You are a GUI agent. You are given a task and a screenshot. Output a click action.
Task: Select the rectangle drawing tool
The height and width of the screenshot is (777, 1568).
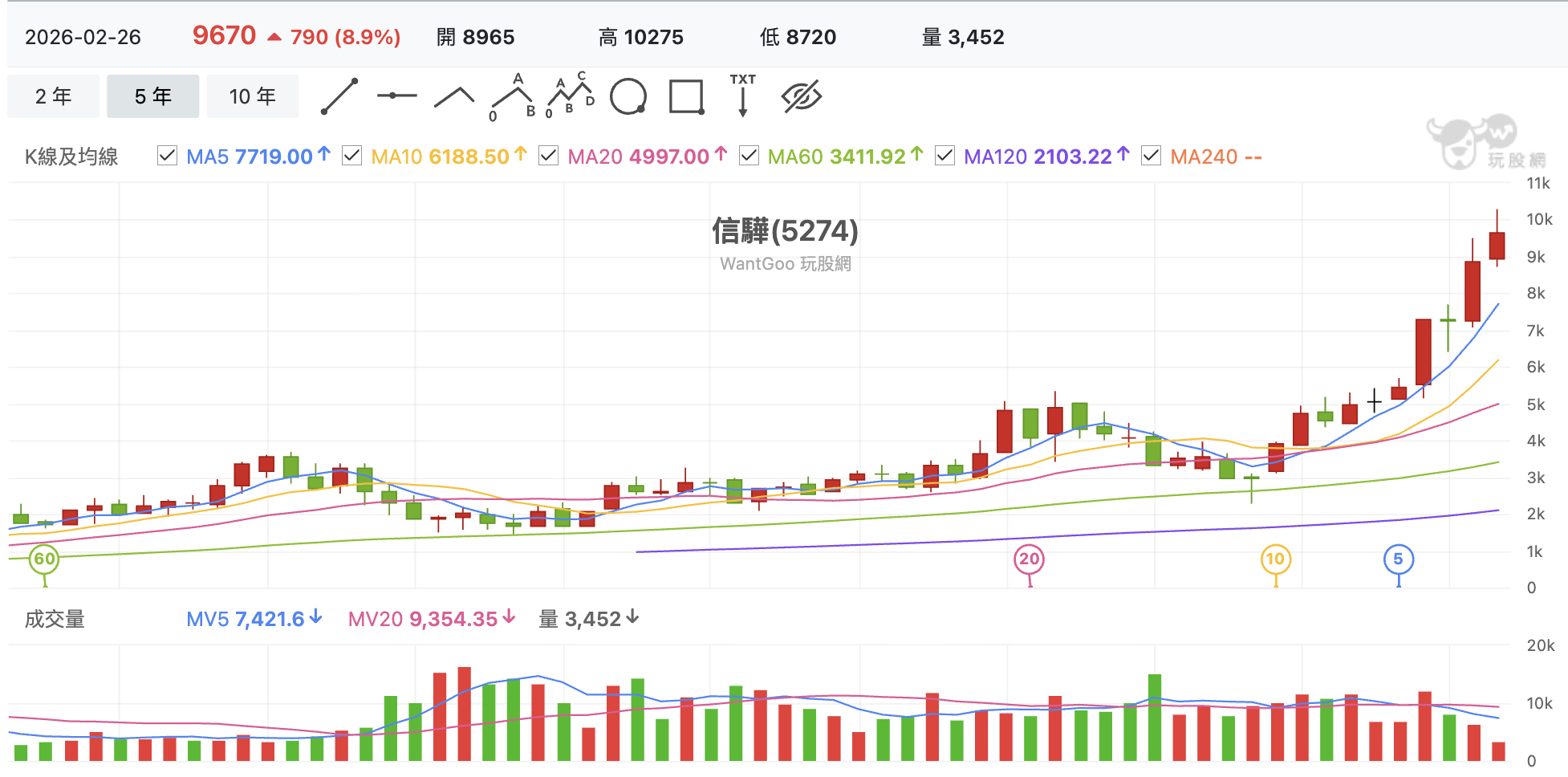point(687,97)
